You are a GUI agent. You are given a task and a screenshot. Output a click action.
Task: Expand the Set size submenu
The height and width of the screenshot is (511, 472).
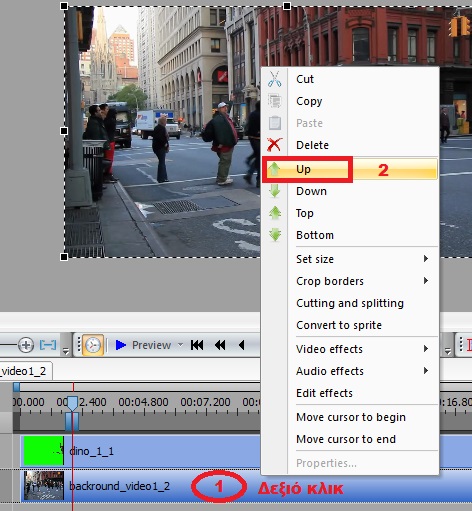350,259
